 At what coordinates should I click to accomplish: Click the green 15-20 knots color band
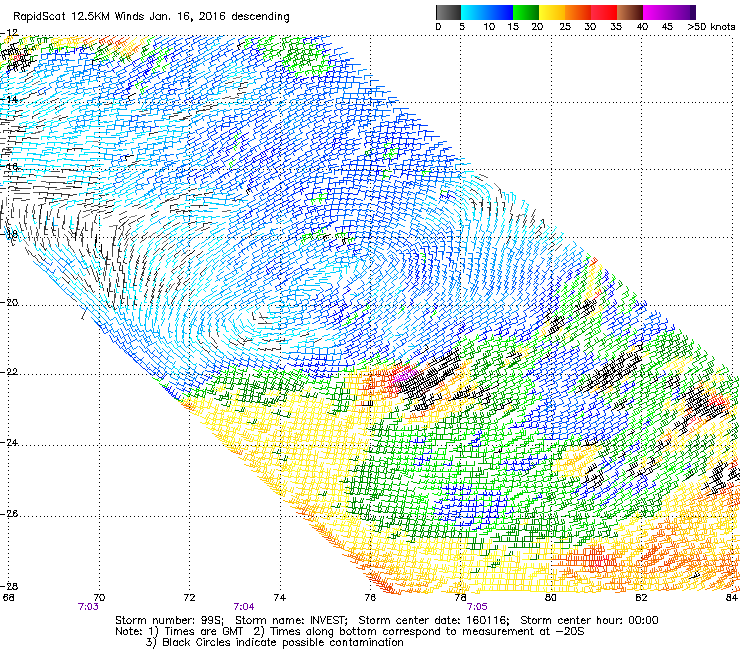click(x=526, y=12)
